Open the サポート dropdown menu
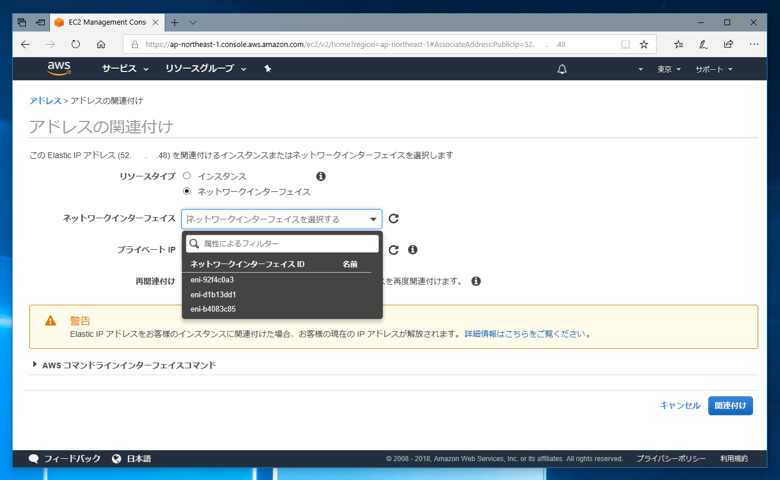 [714, 69]
